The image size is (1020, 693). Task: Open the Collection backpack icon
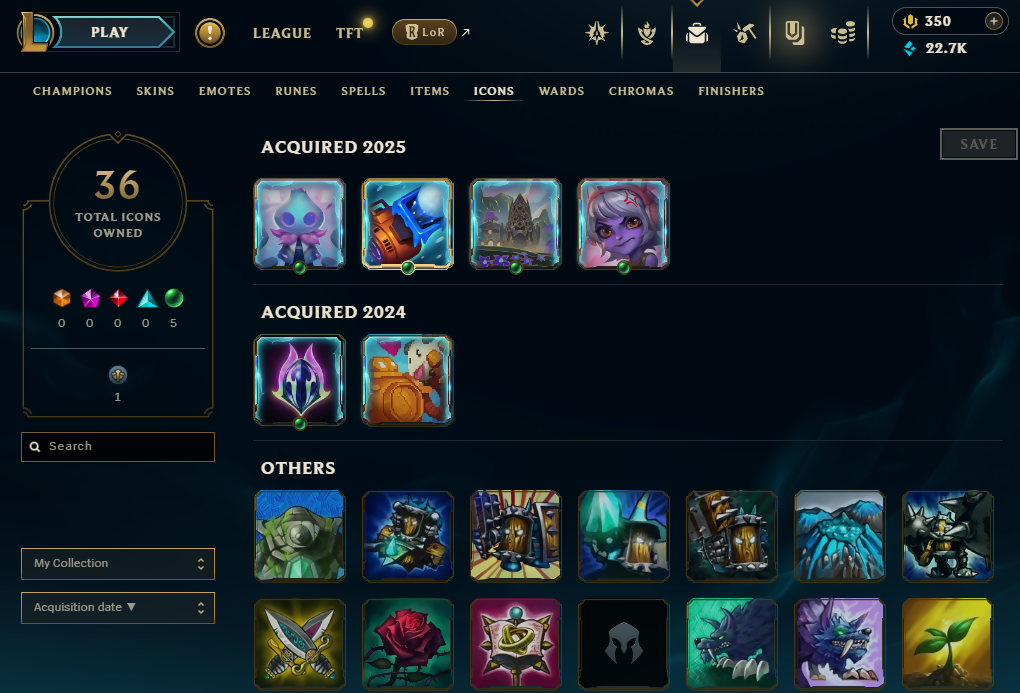point(697,33)
